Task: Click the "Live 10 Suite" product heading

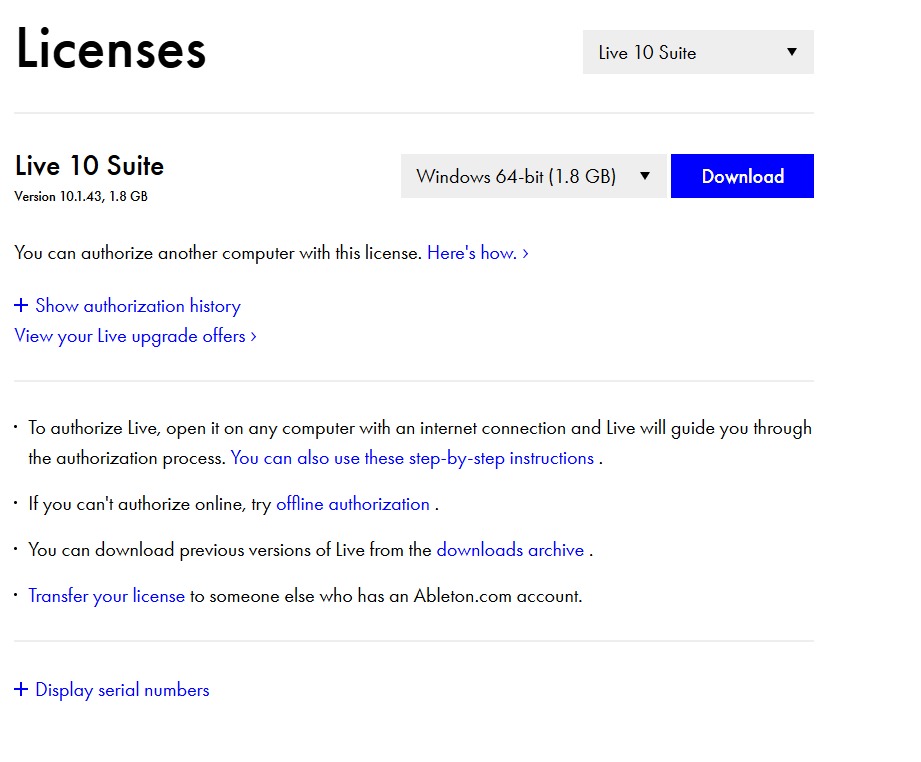Action: coord(89,166)
